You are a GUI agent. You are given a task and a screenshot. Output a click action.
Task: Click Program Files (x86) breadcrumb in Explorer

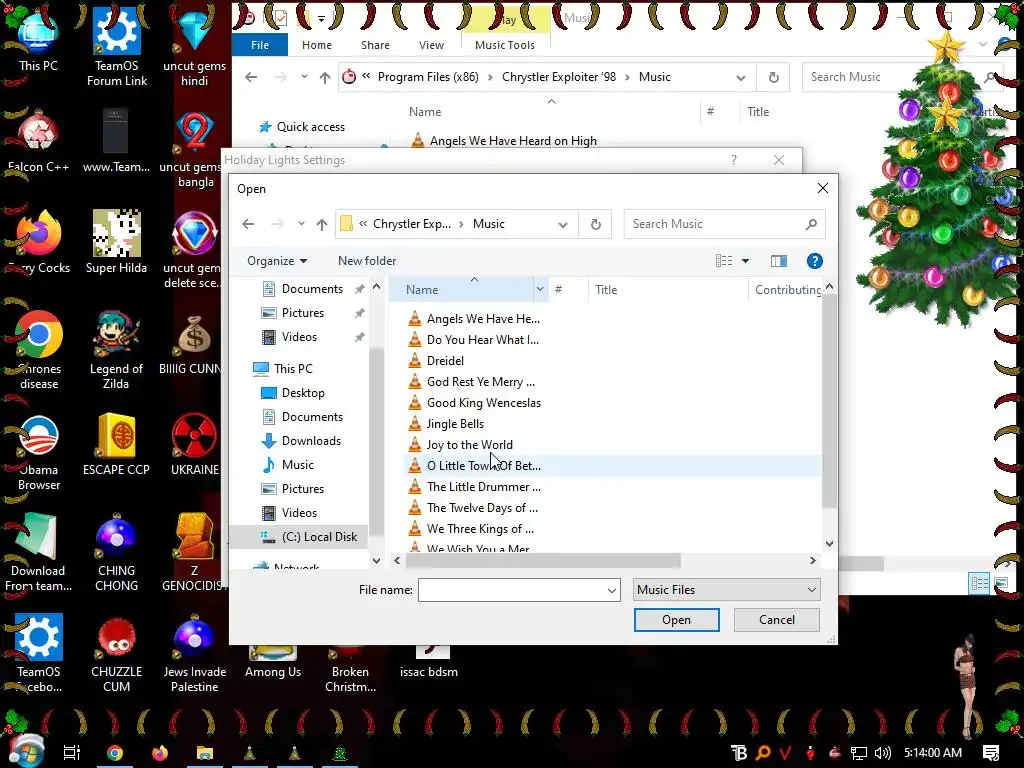pos(428,77)
